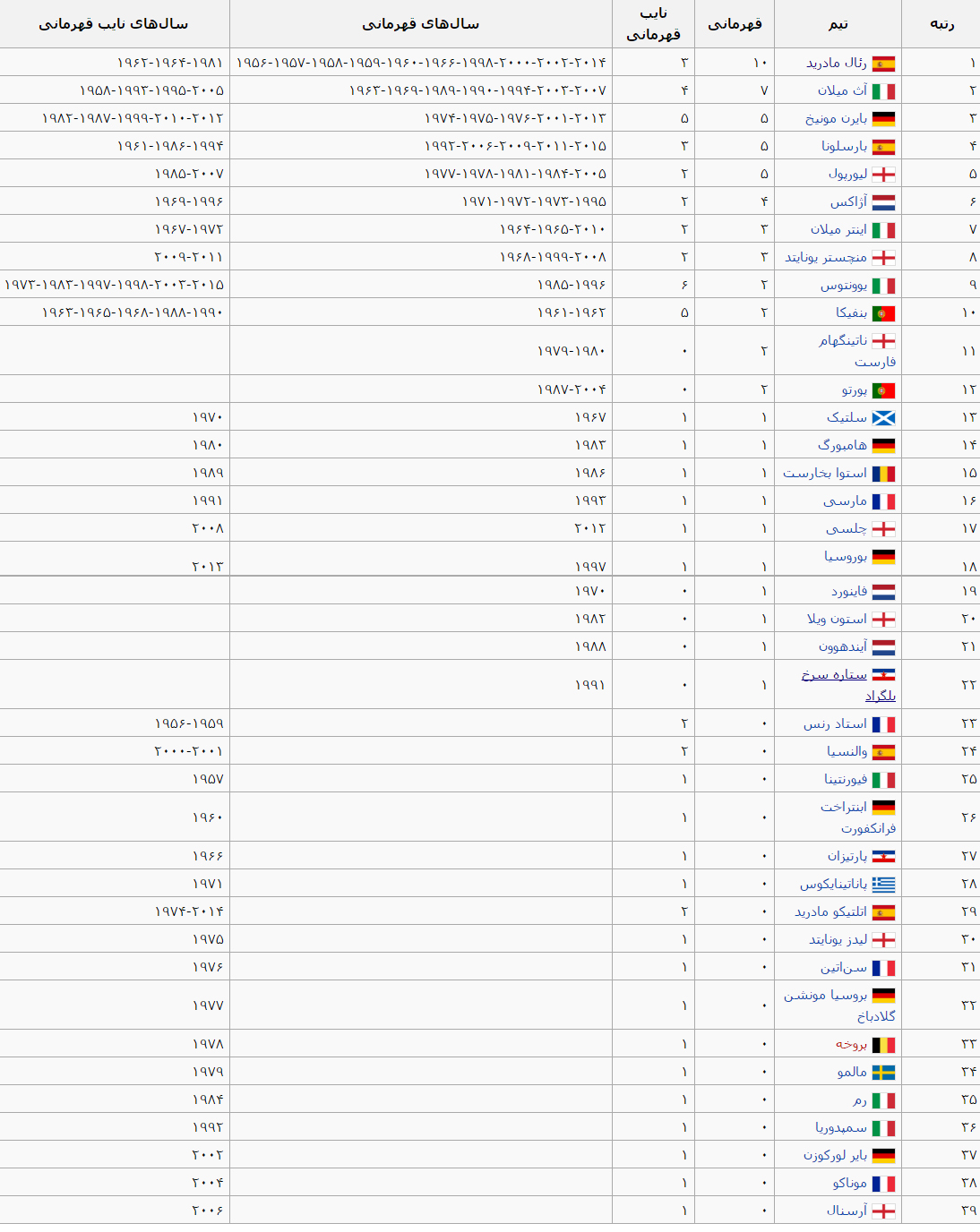Select the رتبه column header
This screenshot has width=980, height=1232.
click(x=941, y=24)
